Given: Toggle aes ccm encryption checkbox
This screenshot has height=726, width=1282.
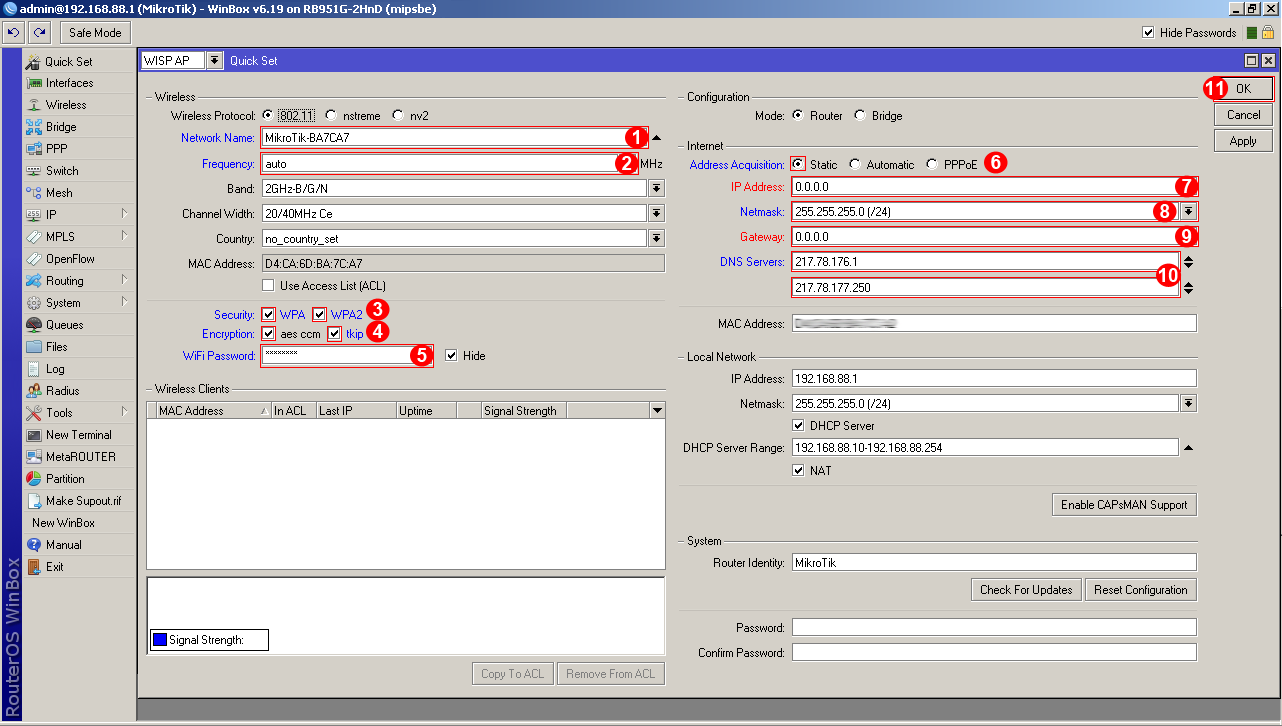Looking at the screenshot, I should coord(268,334).
